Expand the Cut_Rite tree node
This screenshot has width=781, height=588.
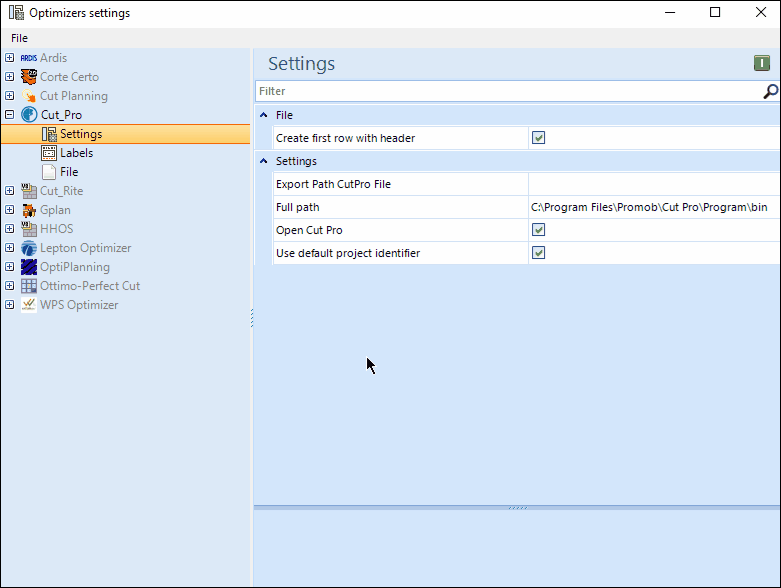point(9,191)
